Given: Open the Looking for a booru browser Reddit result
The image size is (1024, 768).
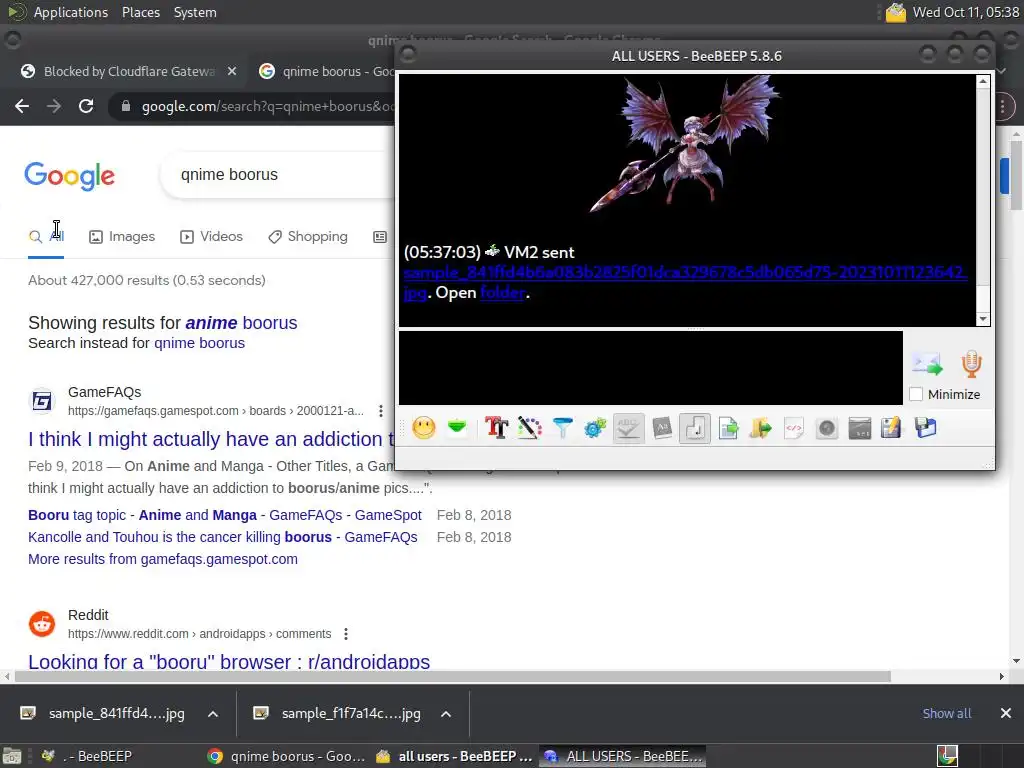Looking at the screenshot, I should pyautogui.click(x=229, y=662).
